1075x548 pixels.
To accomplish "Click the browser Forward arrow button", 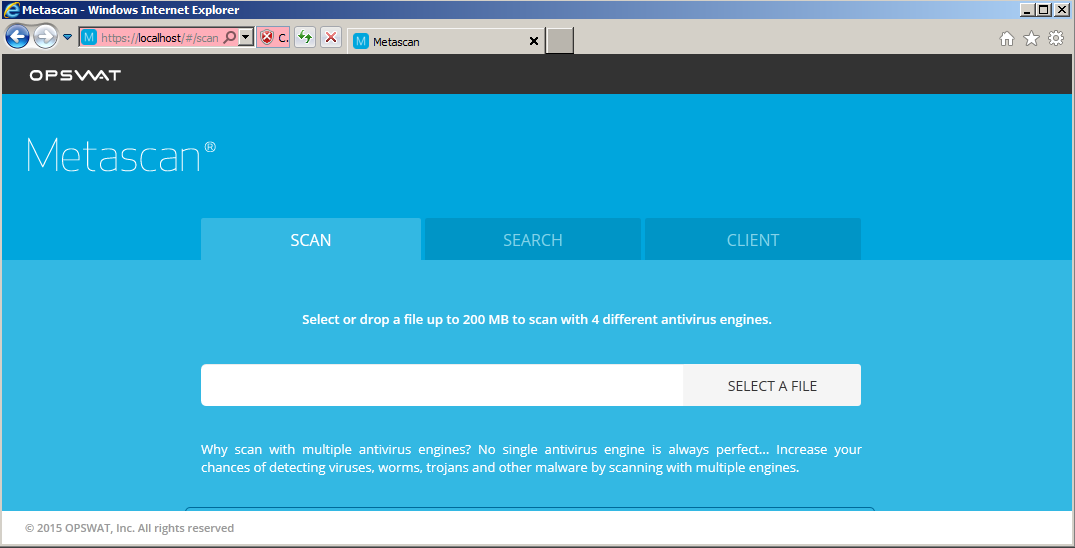I will 45,37.
